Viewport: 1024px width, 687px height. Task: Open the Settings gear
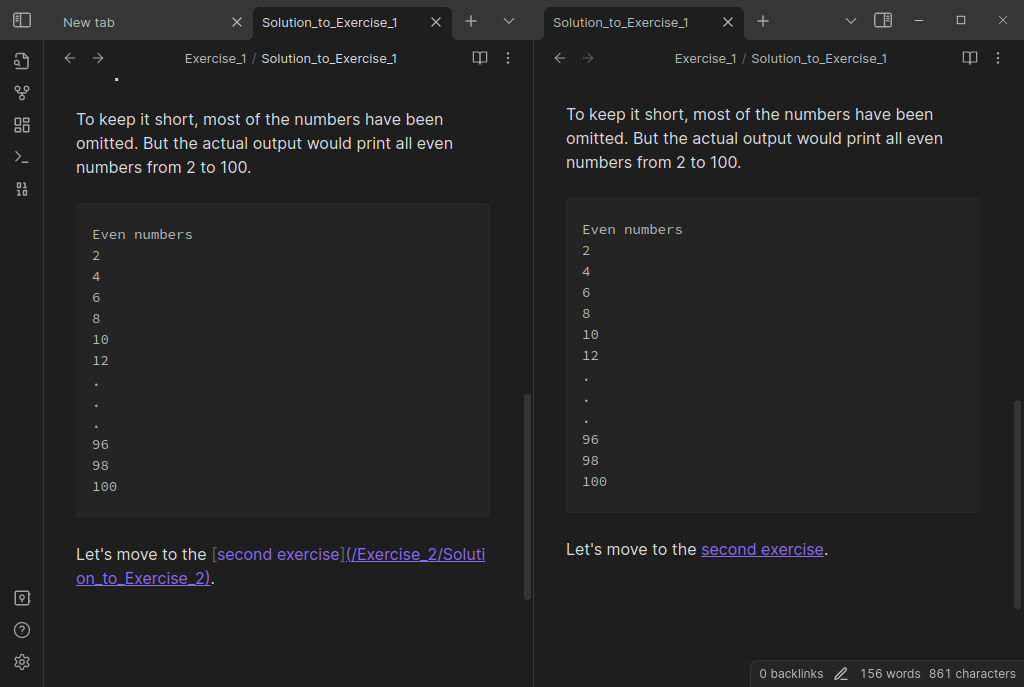pyautogui.click(x=21, y=661)
